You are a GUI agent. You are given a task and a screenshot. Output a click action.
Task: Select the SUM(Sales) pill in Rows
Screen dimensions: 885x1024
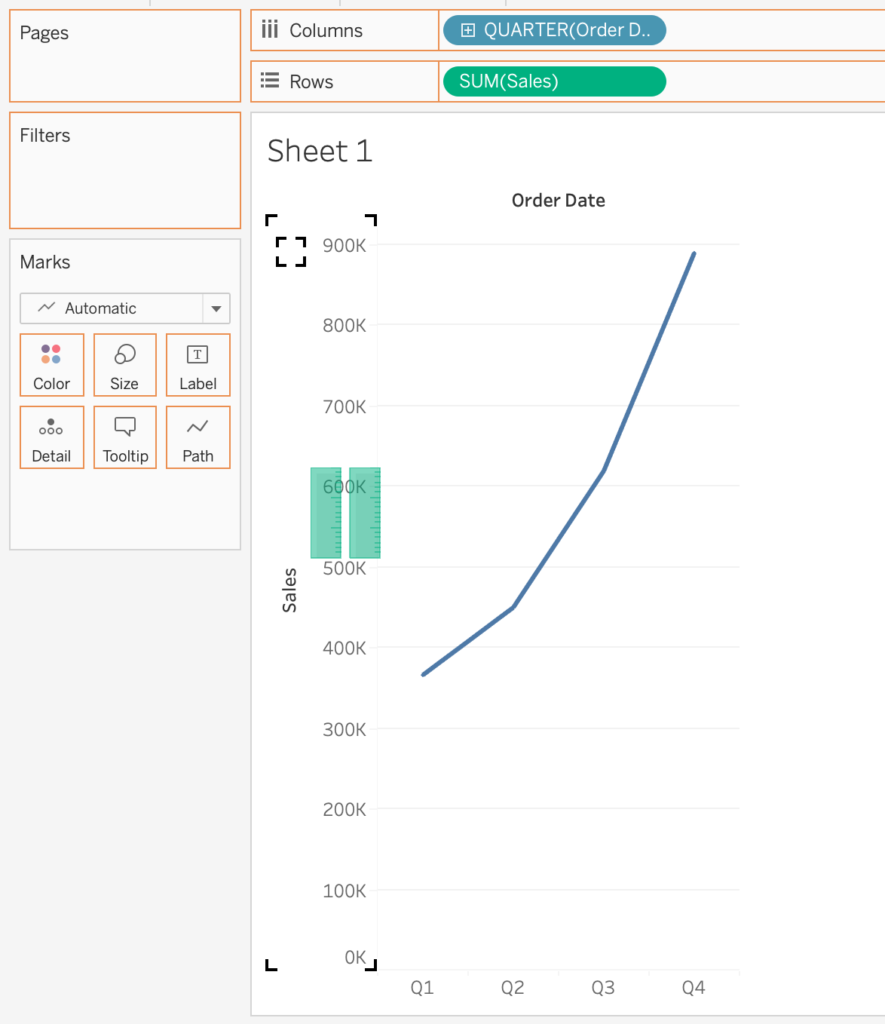[553, 82]
